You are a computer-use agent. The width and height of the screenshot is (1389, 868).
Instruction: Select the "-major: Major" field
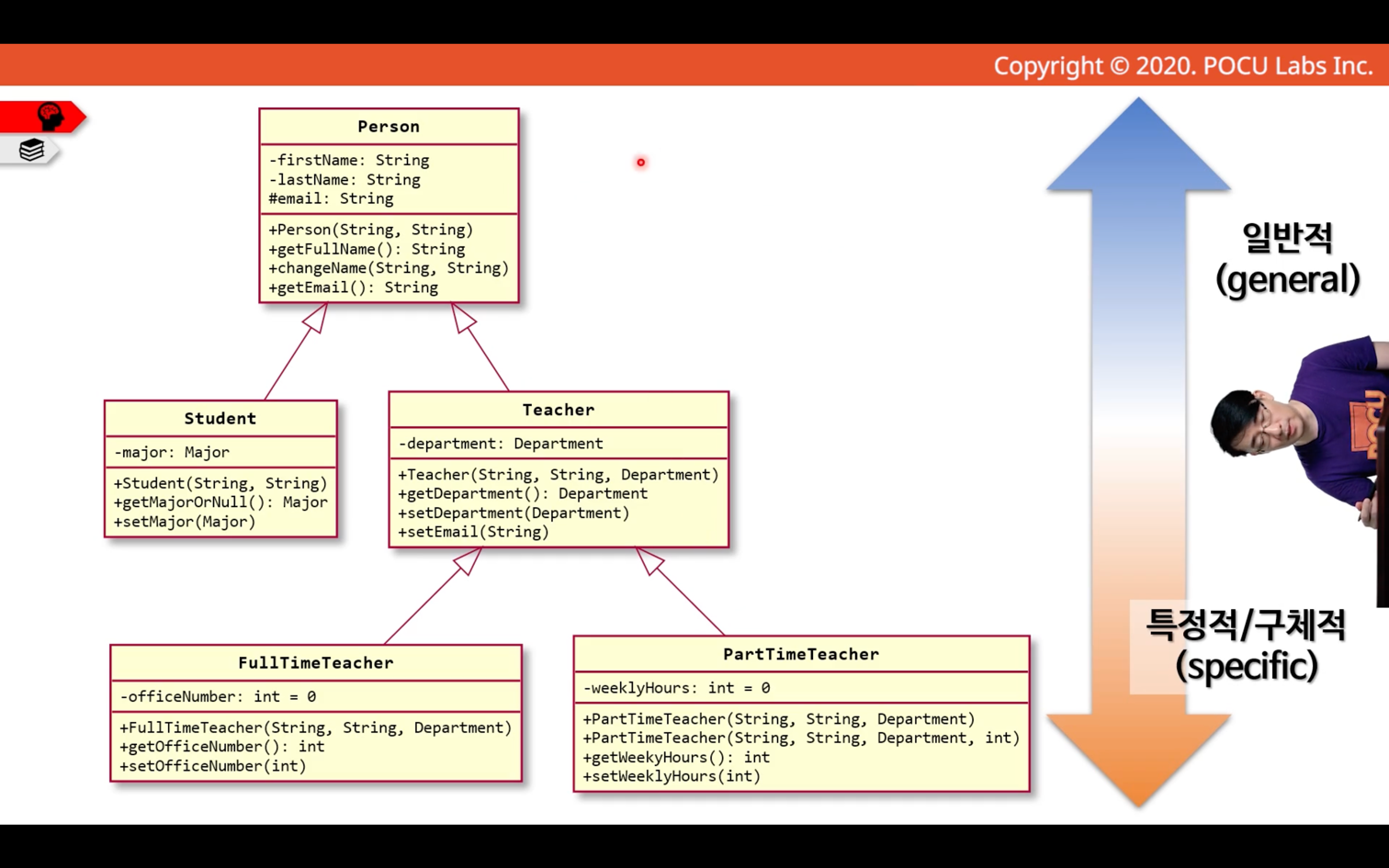tap(172, 452)
